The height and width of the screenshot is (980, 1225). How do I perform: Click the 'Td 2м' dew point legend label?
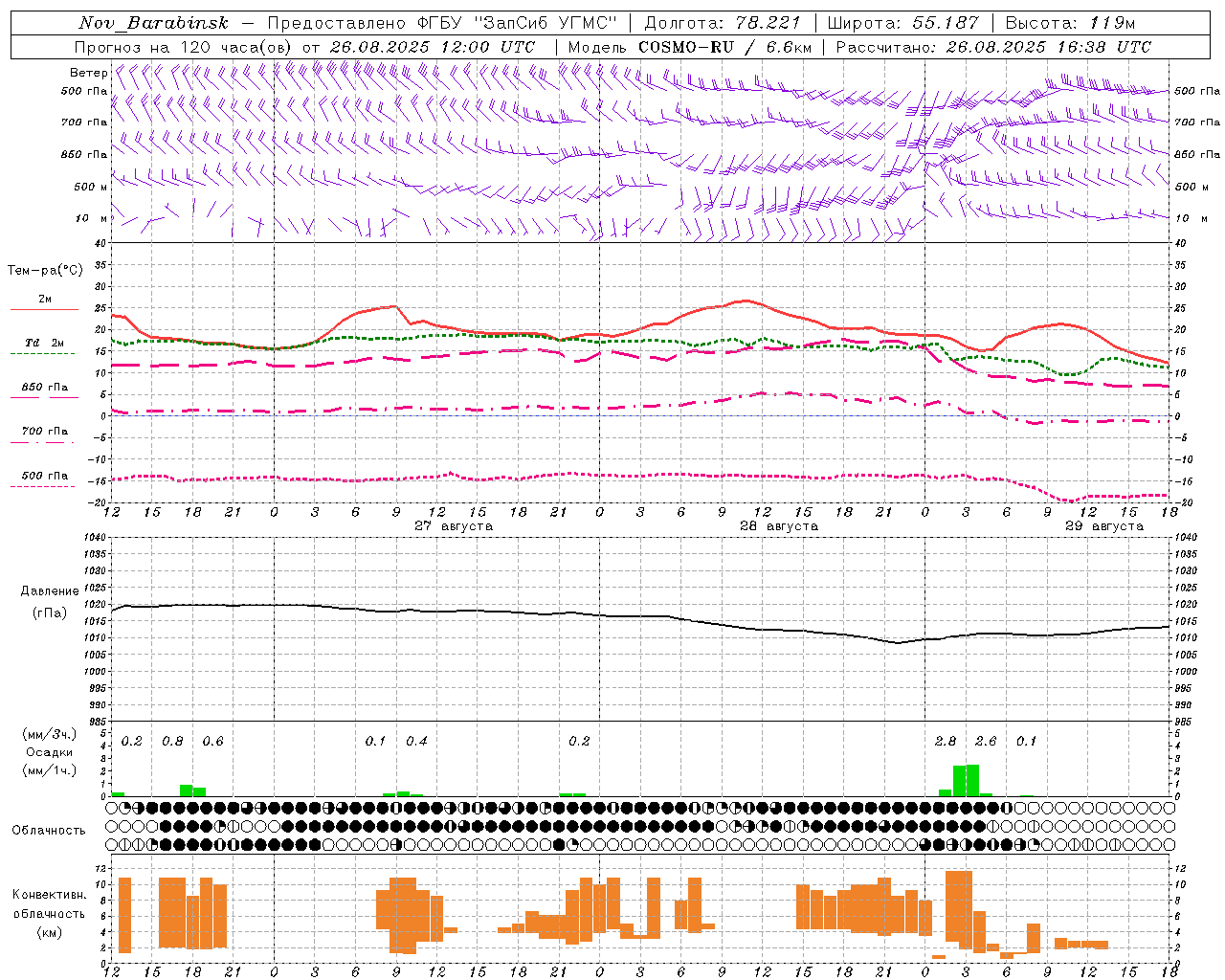click(44, 343)
